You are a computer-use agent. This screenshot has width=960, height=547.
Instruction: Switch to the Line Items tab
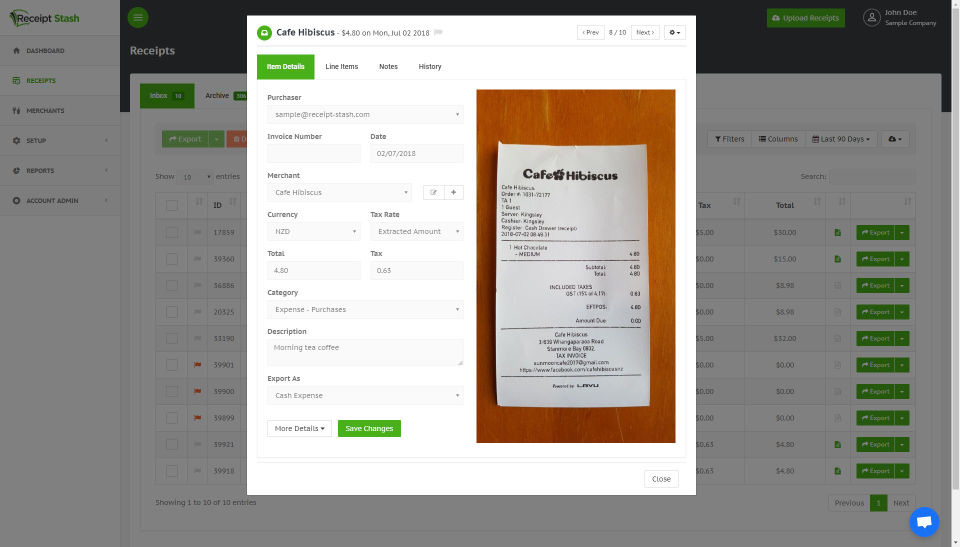click(342, 66)
